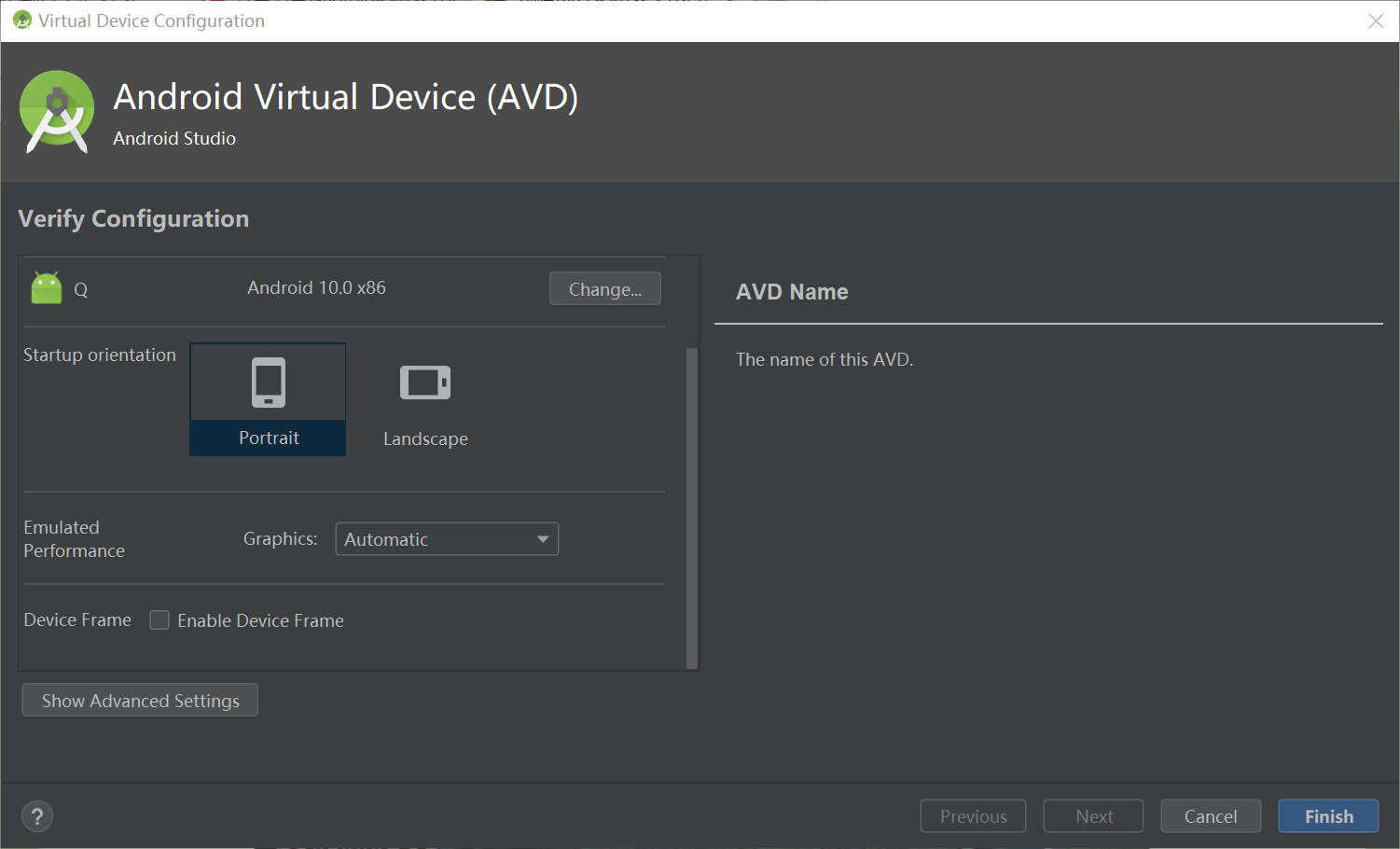
Task: Open the Graphics dropdown set to Automatic
Action: click(x=447, y=539)
